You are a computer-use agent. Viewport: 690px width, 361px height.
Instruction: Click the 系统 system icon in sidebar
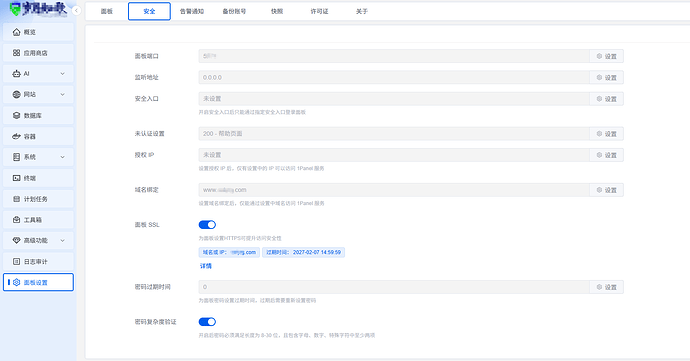point(16,157)
